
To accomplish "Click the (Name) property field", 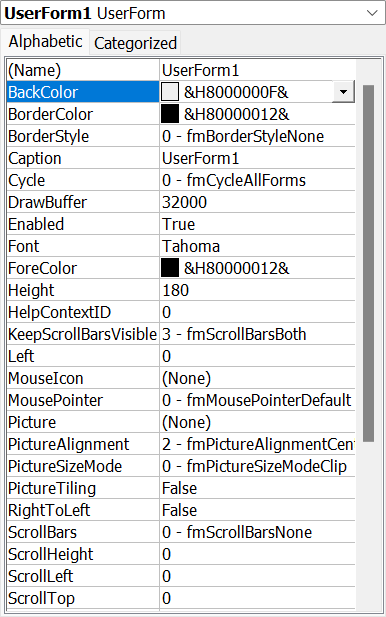I will [257, 70].
